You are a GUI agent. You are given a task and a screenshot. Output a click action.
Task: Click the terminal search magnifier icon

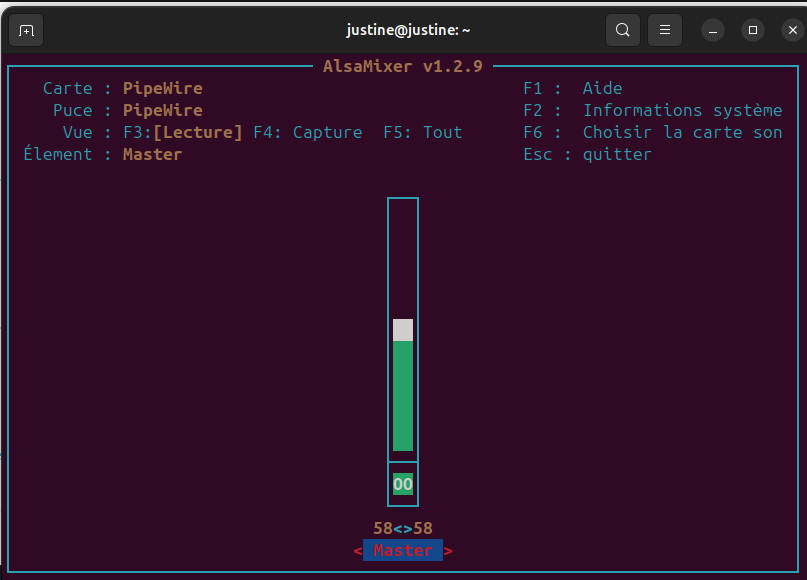622,30
